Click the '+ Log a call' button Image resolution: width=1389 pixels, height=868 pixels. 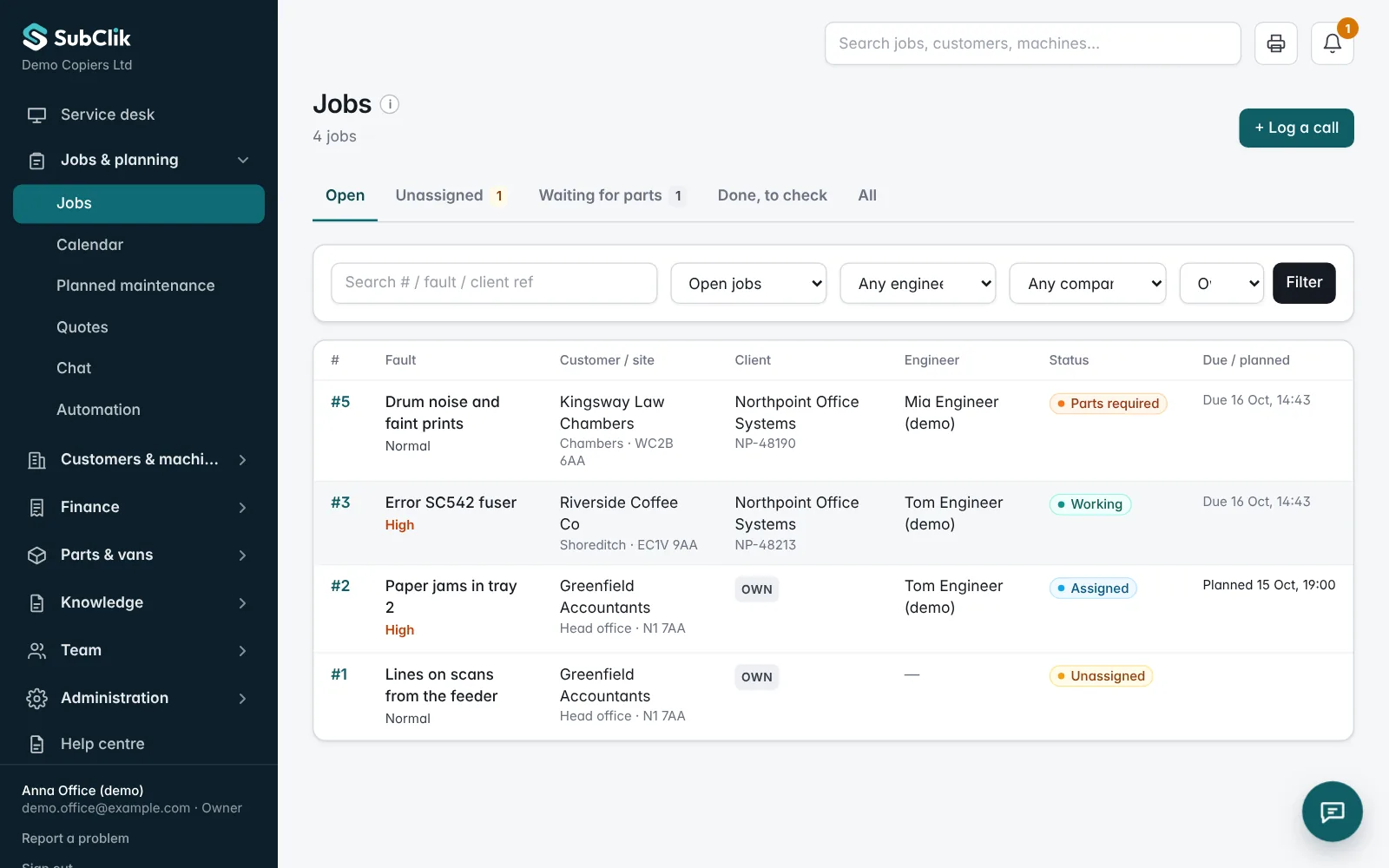tap(1296, 128)
